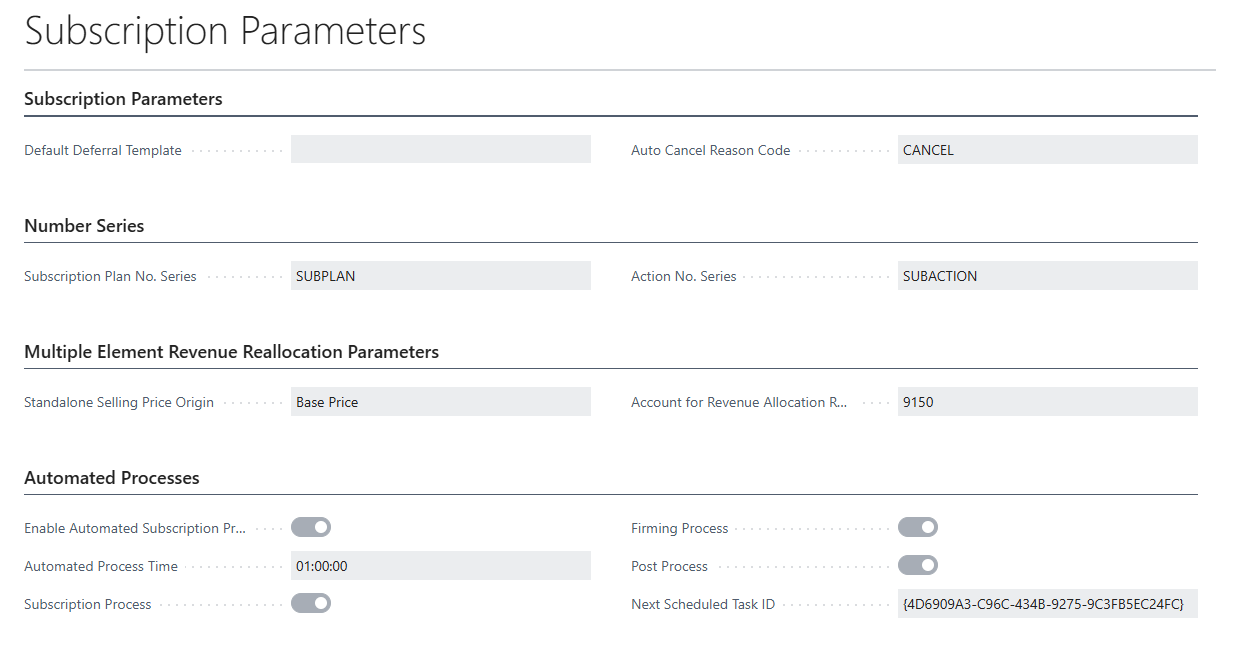This screenshot has width=1234, height=649.
Task: Click the Automated Process Time label
Action: tap(101, 566)
